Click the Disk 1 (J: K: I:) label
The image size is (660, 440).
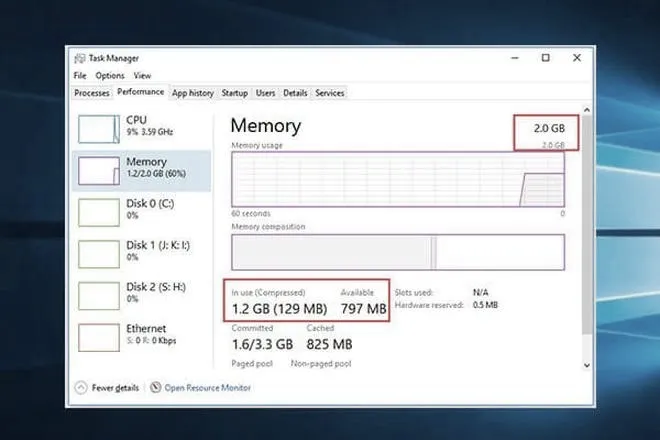158,245
